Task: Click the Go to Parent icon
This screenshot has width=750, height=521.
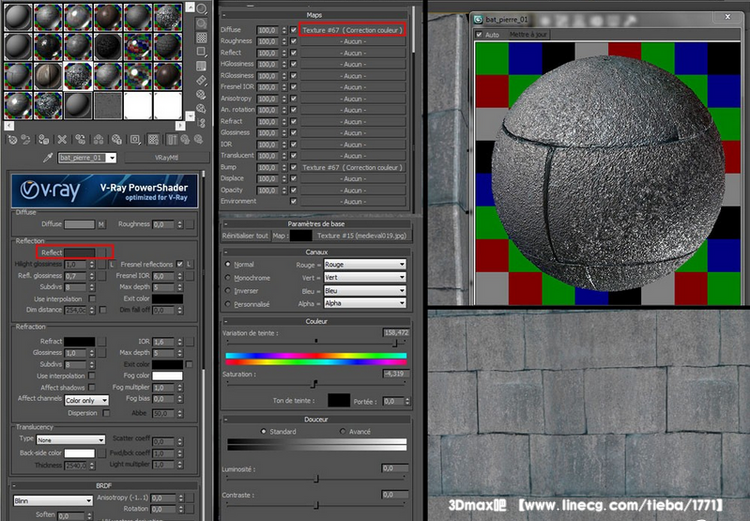Action: [185, 140]
